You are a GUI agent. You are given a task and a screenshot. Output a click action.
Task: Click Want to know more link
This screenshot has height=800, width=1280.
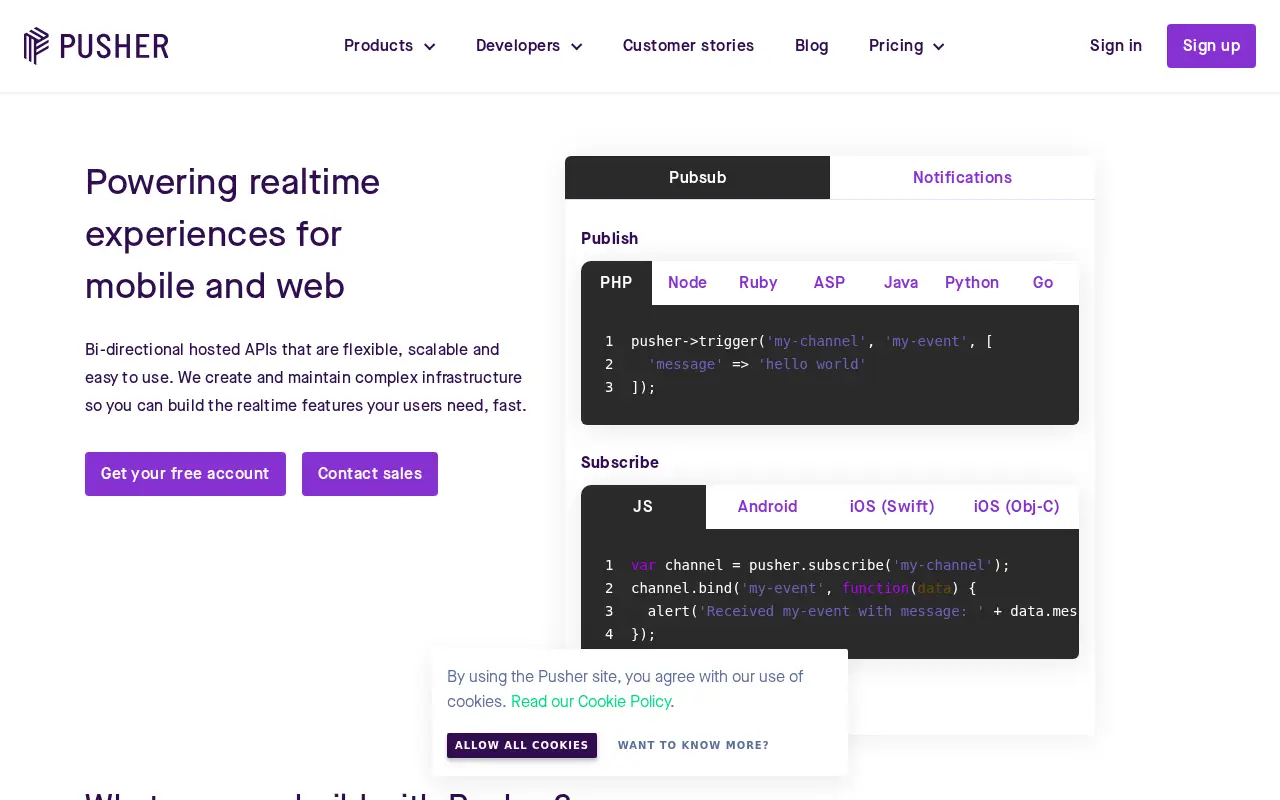[x=693, y=746]
